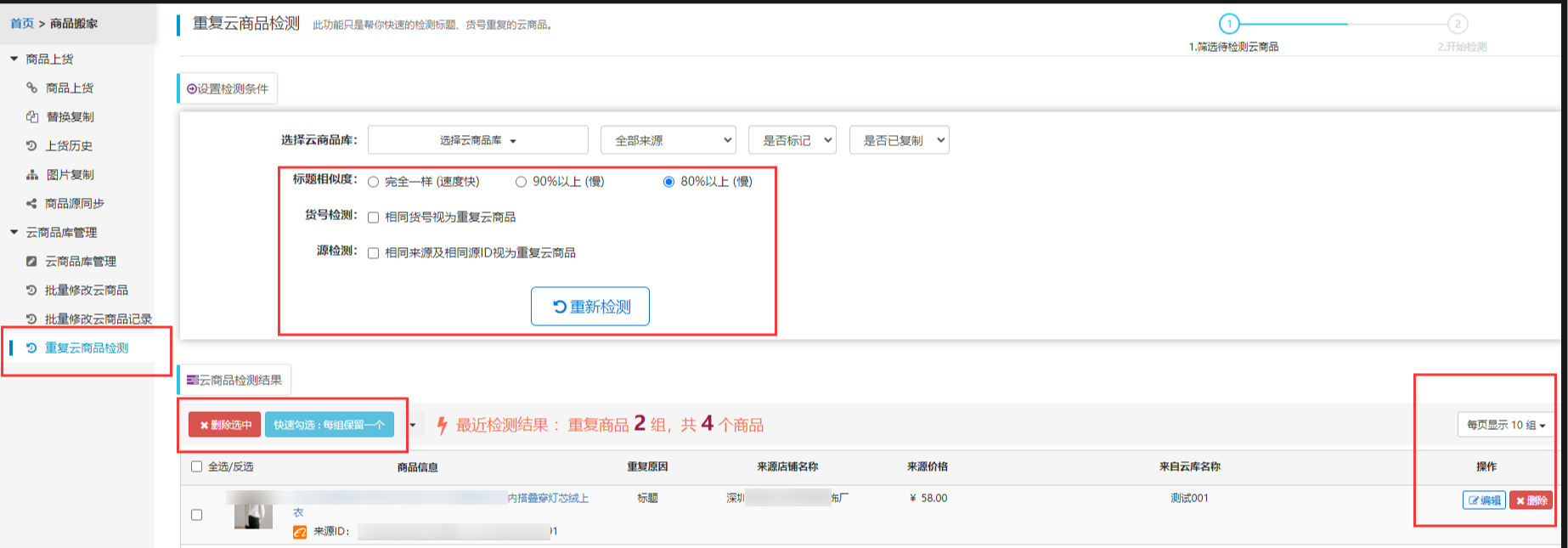Switch to the 云商品检测结果 tab
The width and height of the screenshot is (1568, 548).
tap(234, 380)
